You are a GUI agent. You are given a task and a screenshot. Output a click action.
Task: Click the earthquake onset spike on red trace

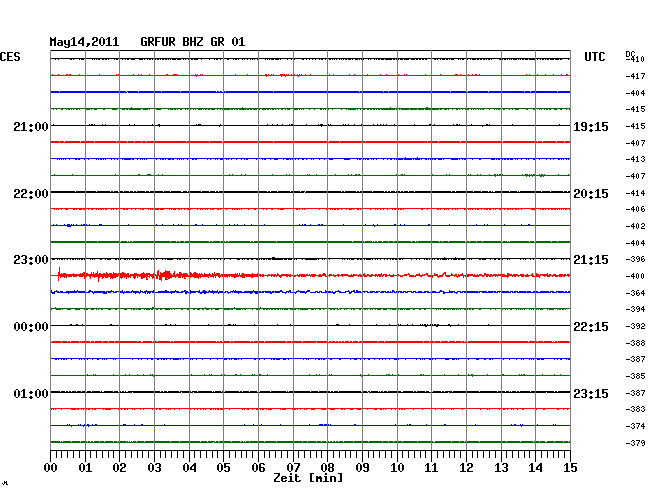click(59, 274)
